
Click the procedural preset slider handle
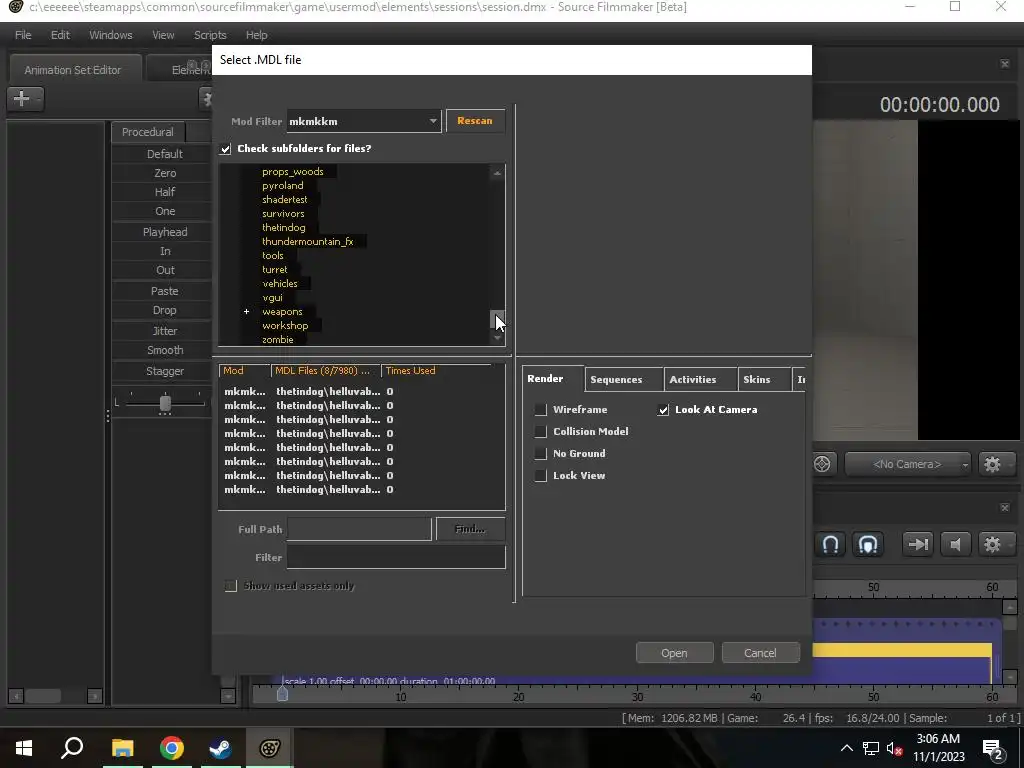(165, 403)
